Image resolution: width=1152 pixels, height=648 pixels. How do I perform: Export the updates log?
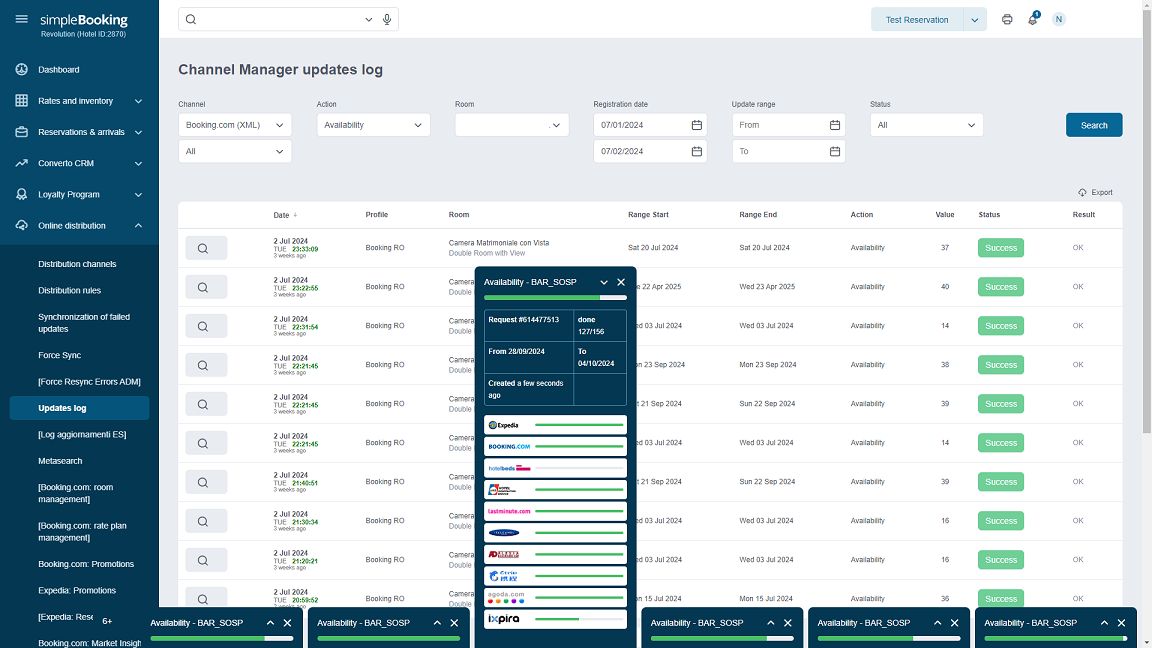(x=1095, y=192)
